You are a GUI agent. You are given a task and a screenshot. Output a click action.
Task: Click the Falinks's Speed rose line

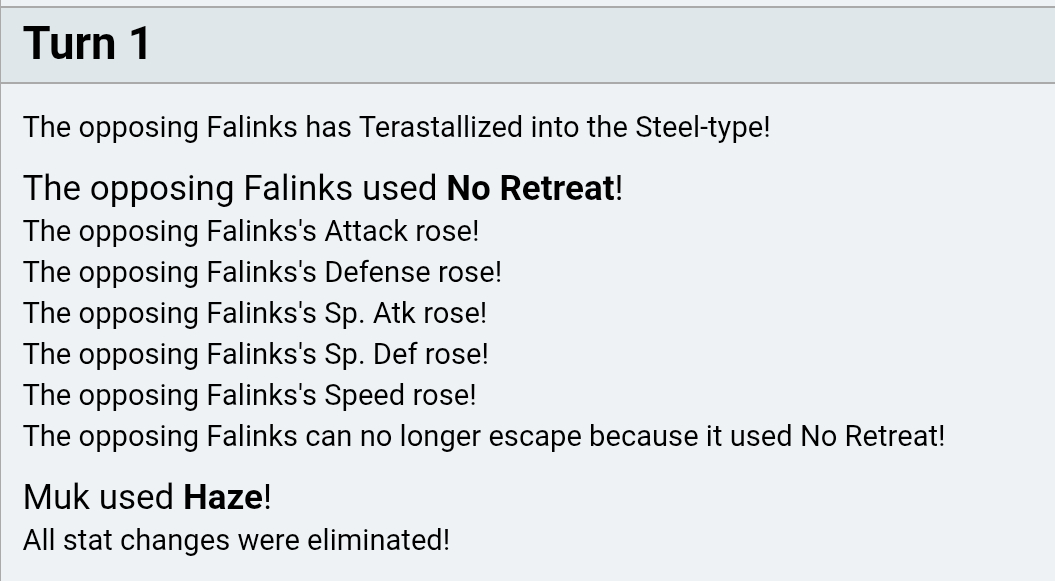(x=249, y=395)
